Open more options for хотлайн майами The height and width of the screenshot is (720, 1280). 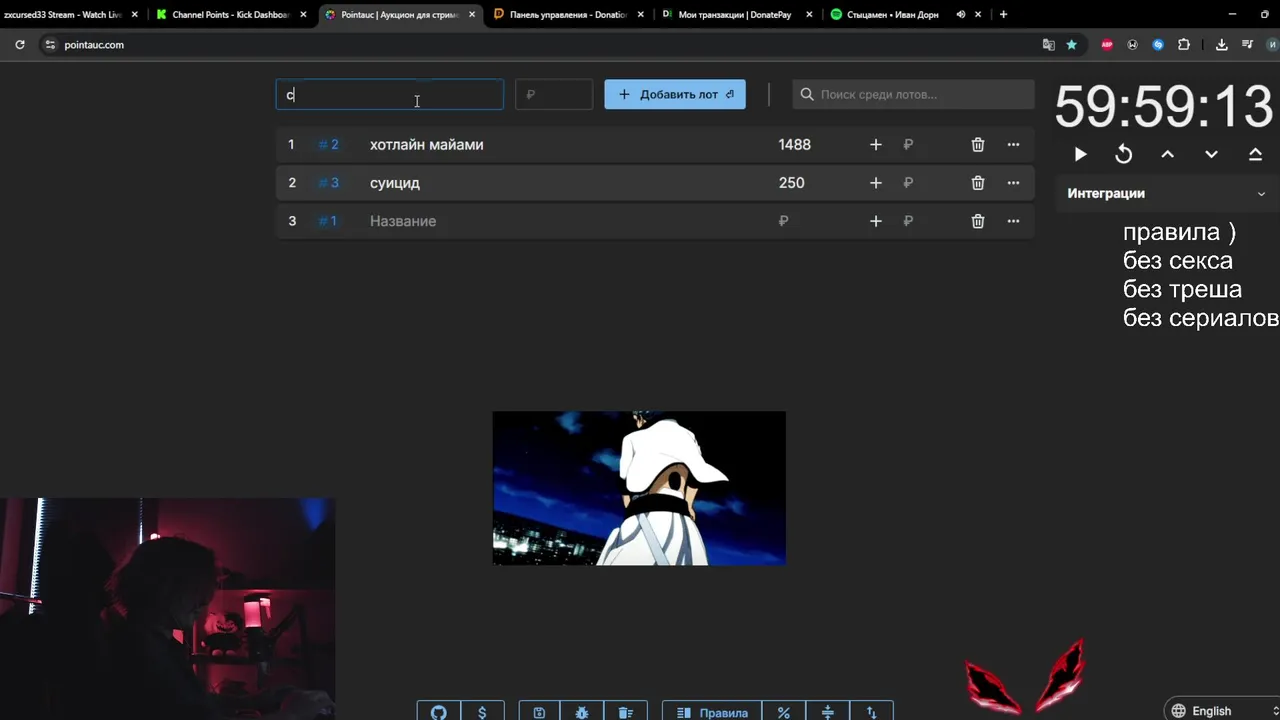pyautogui.click(x=1013, y=145)
